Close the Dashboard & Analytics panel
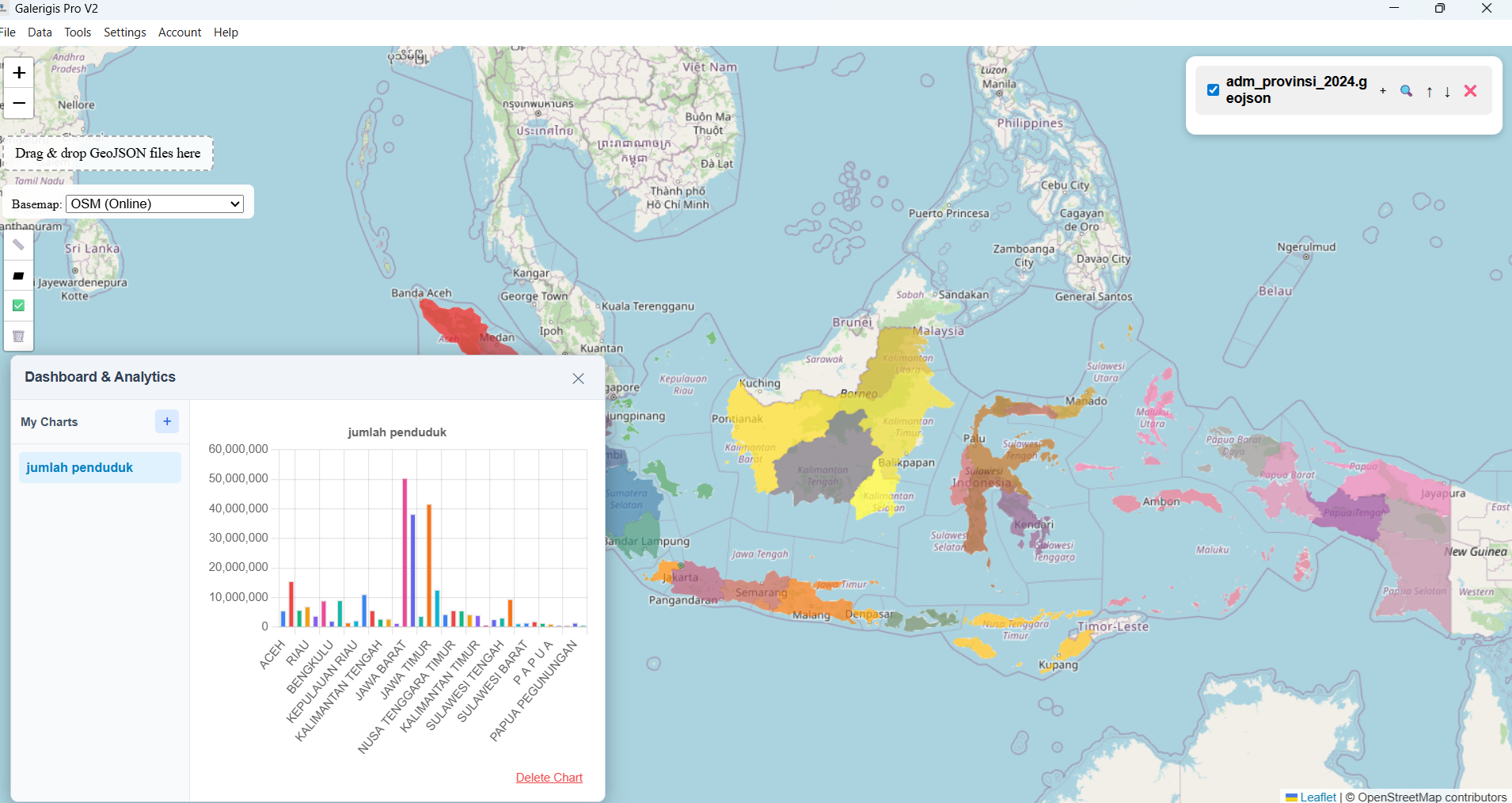The height and width of the screenshot is (803, 1512). (578, 379)
